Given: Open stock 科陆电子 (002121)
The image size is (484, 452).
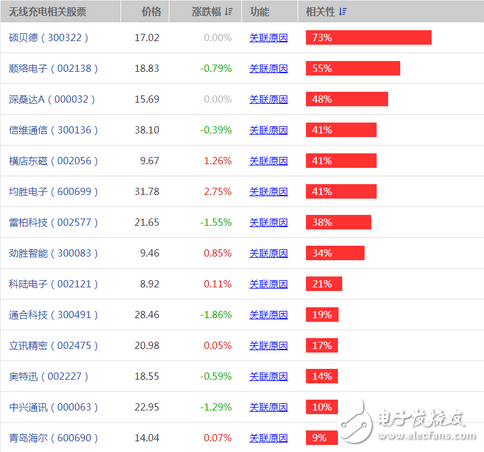Looking at the screenshot, I should (53, 284).
